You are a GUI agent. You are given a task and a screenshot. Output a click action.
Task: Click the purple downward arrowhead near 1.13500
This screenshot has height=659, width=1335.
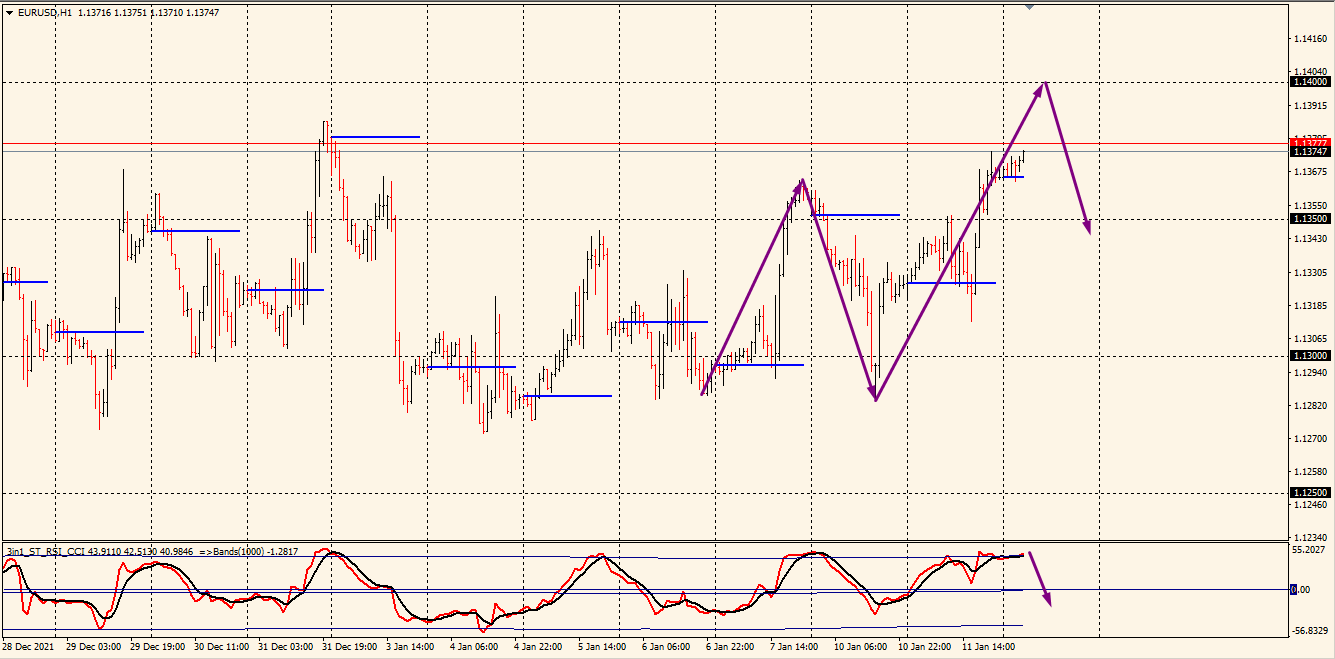coord(1086,227)
